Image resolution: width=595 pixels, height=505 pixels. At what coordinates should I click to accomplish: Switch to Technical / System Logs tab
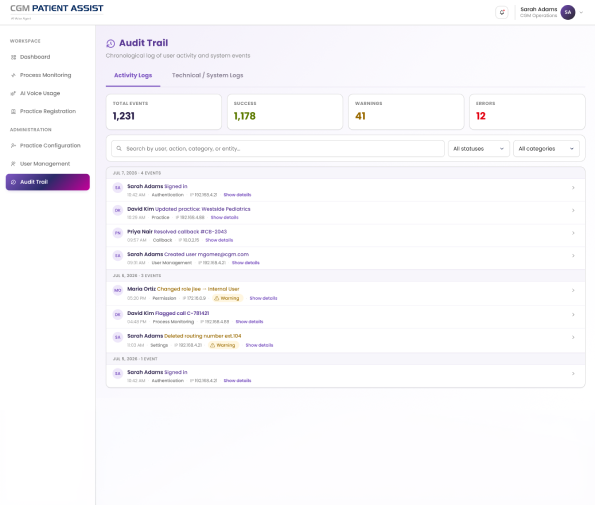(x=208, y=76)
